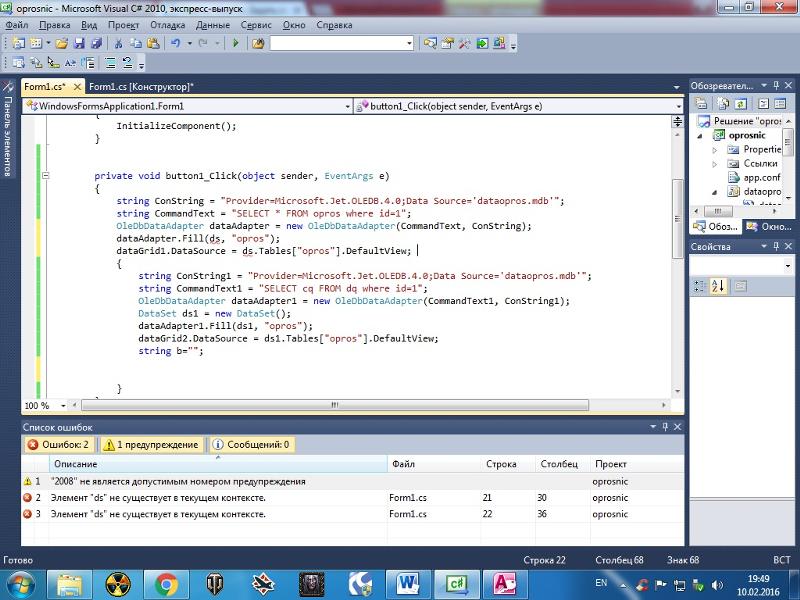Click the Paste clipboard icon
This screenshot has width=800, height=600.
[x=151, y=44]
